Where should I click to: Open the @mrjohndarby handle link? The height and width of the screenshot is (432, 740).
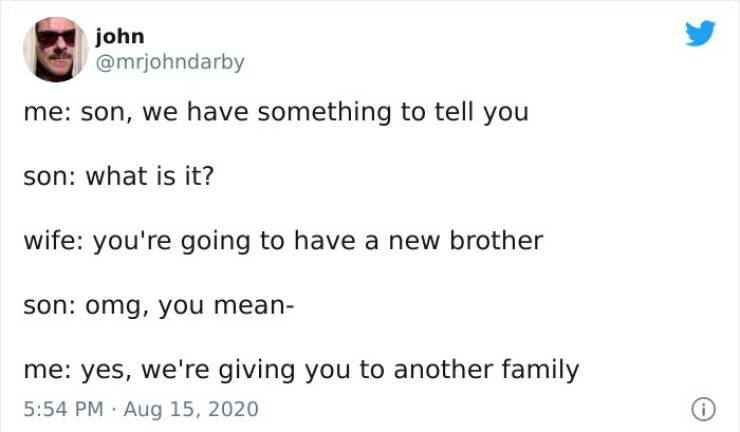(x=170, y=62)
